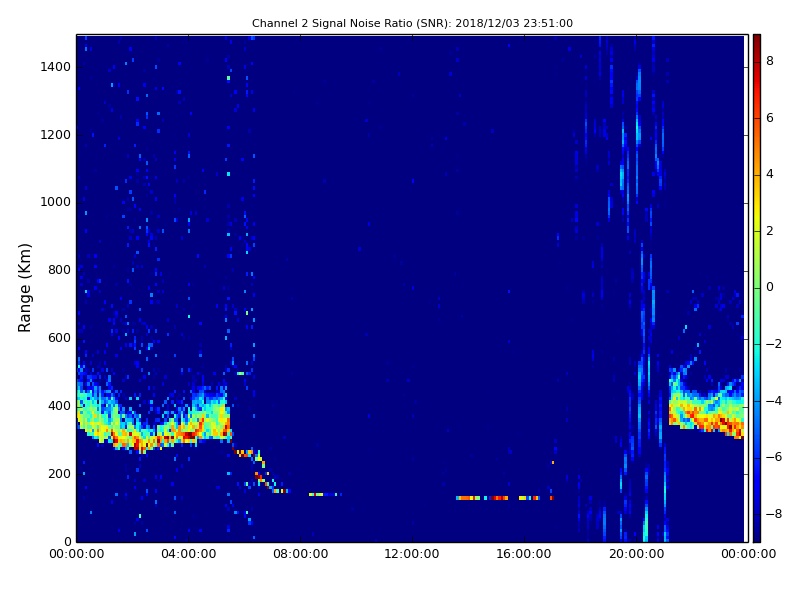Click the 16:00:00 time axis label
Screen dimensions: 800x600
(524, 554)
